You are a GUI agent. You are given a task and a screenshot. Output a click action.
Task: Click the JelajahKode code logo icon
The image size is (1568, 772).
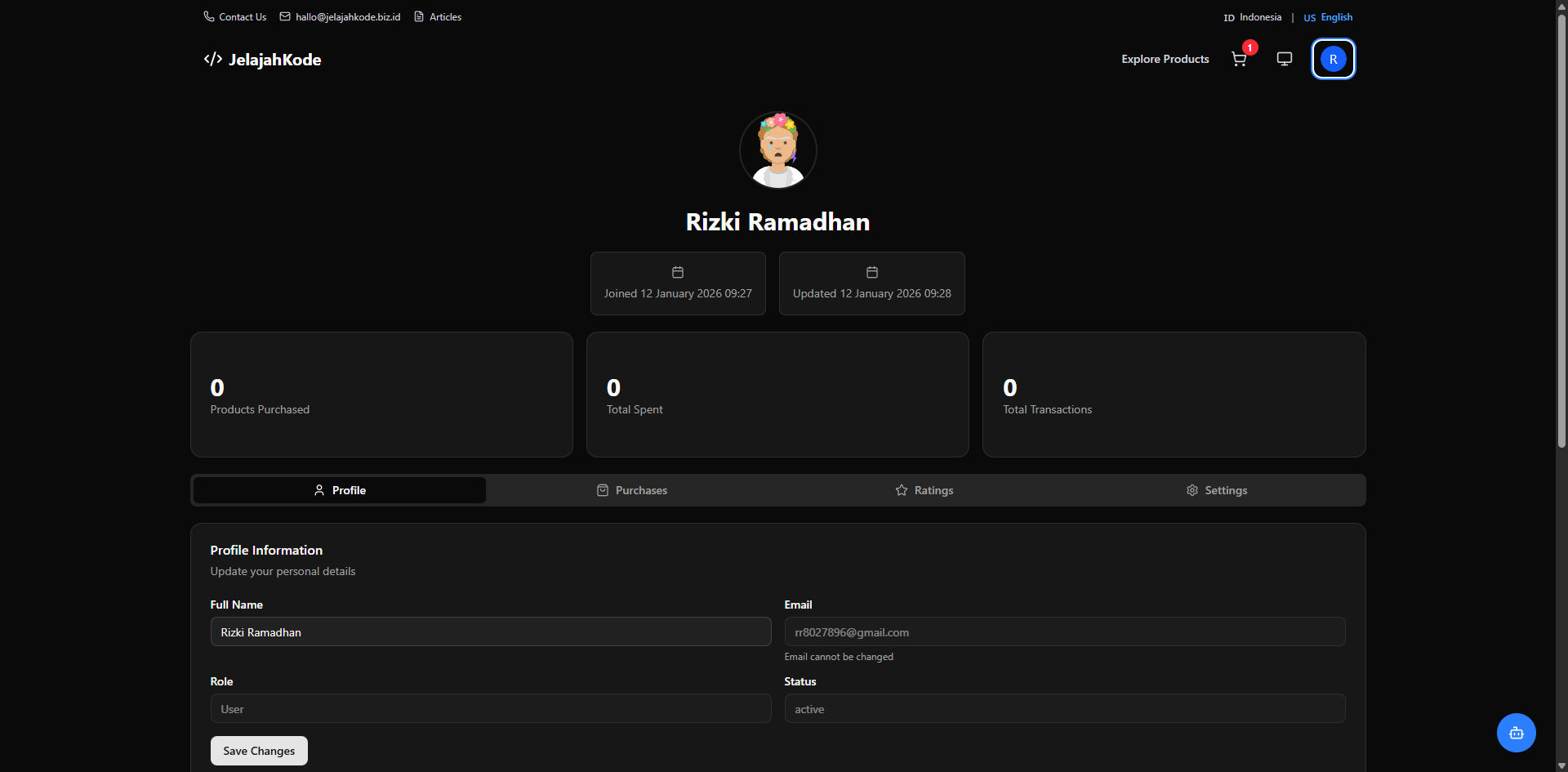tap(212, 59)
